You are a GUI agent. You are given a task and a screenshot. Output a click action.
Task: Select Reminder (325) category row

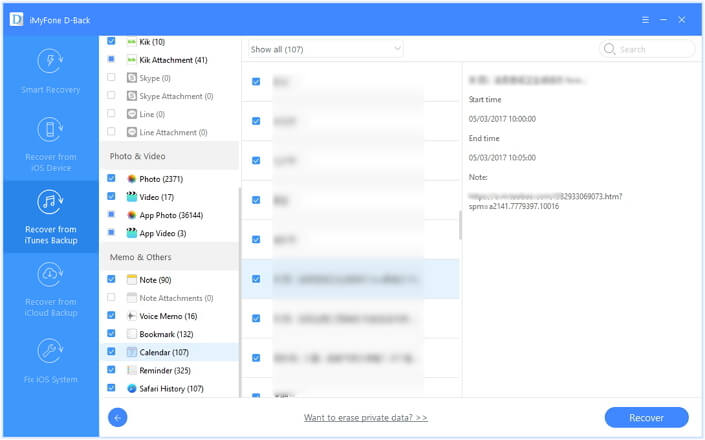click(x=170, y=370)
